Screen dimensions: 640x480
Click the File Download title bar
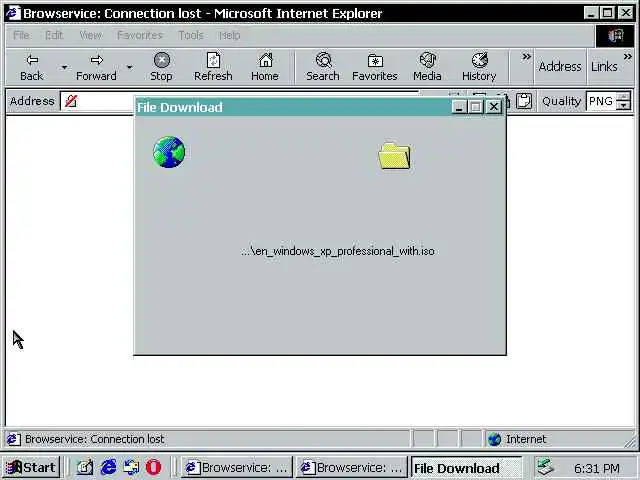pos(293,107)
